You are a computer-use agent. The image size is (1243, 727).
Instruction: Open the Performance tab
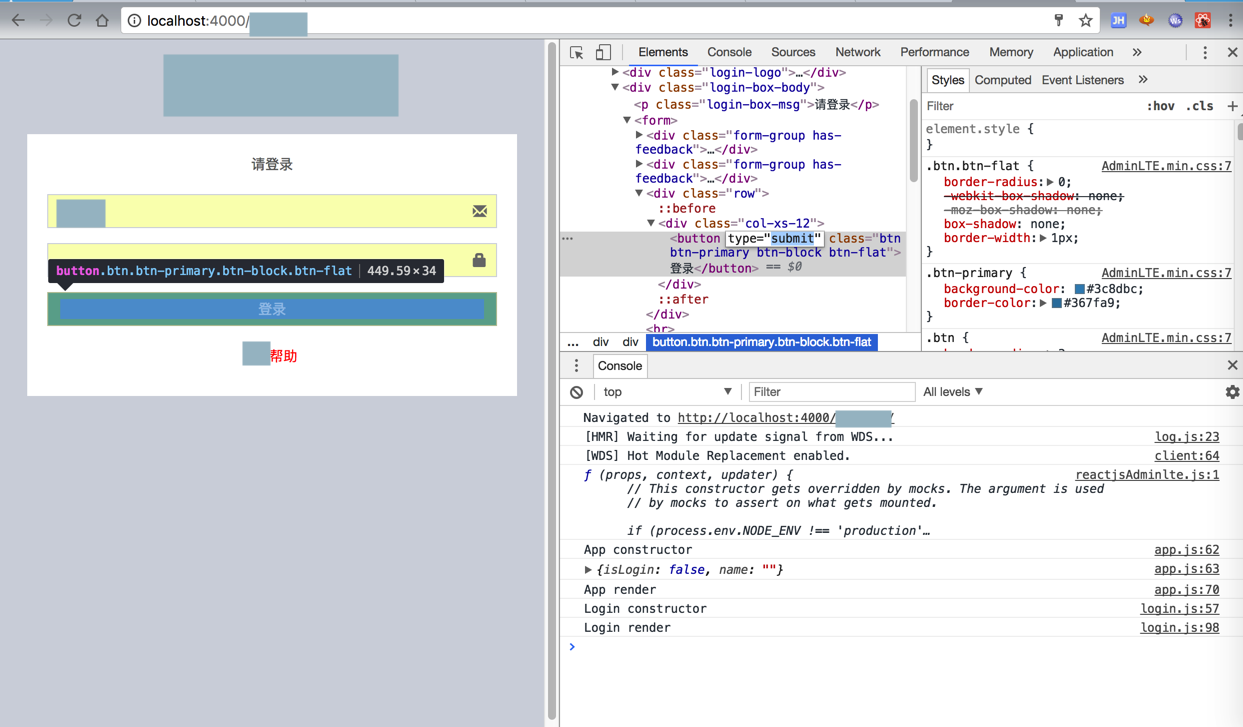pos(934,52)
